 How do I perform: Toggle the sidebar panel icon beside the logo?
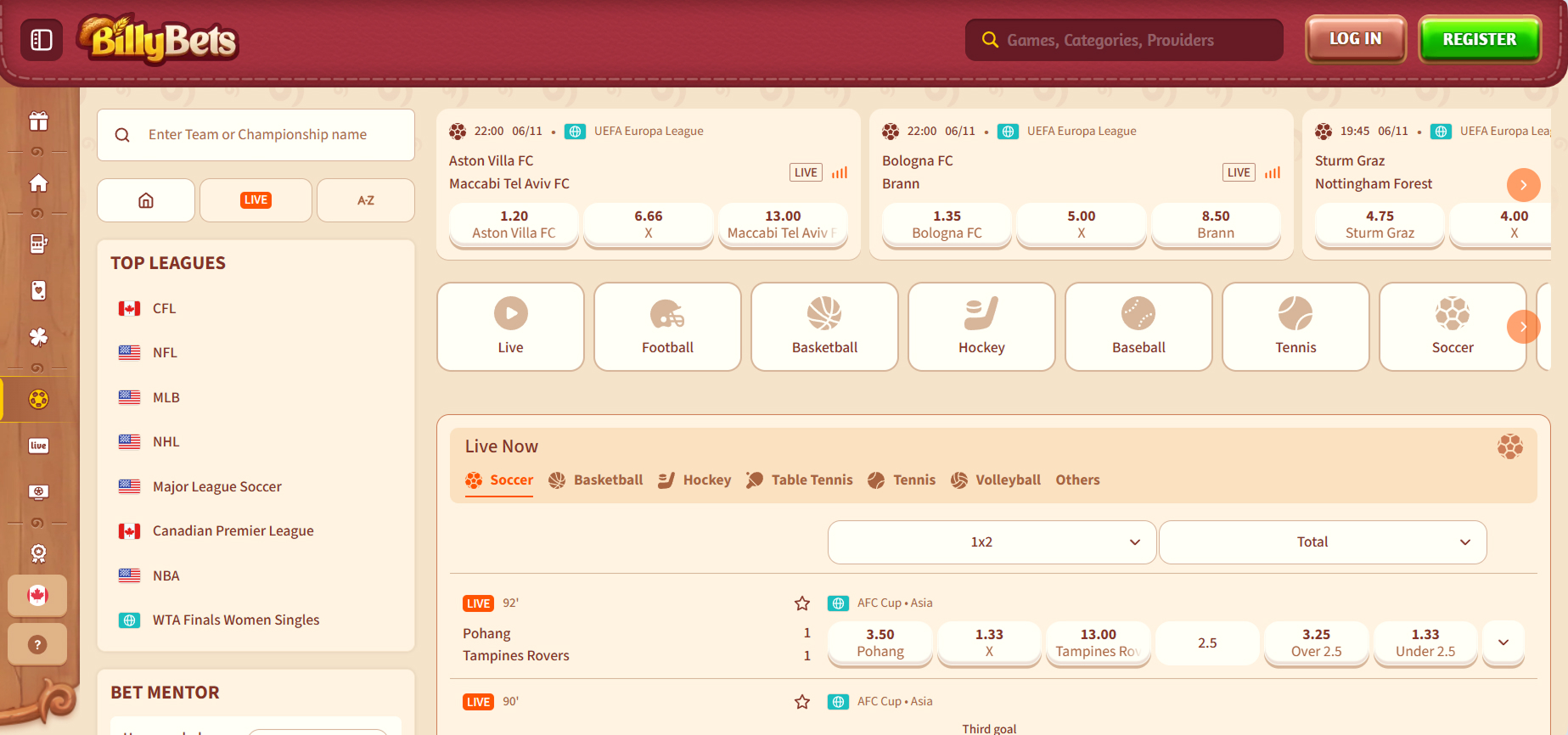(x=41, y=40)
